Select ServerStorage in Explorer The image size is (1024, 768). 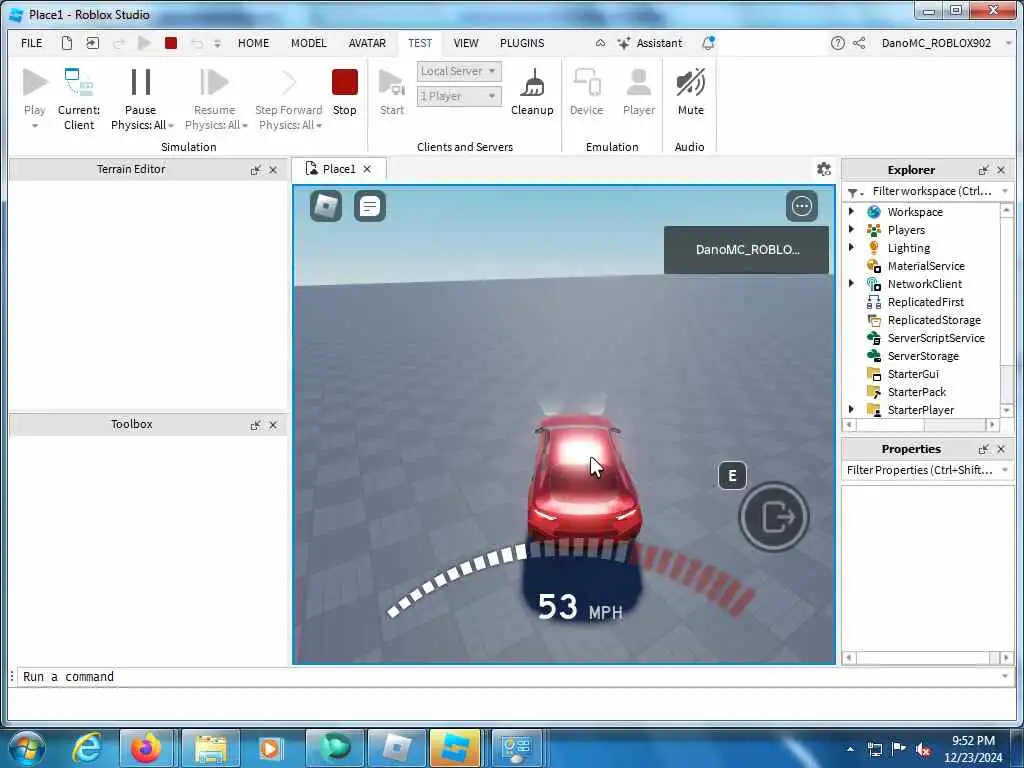click(923, 356)
